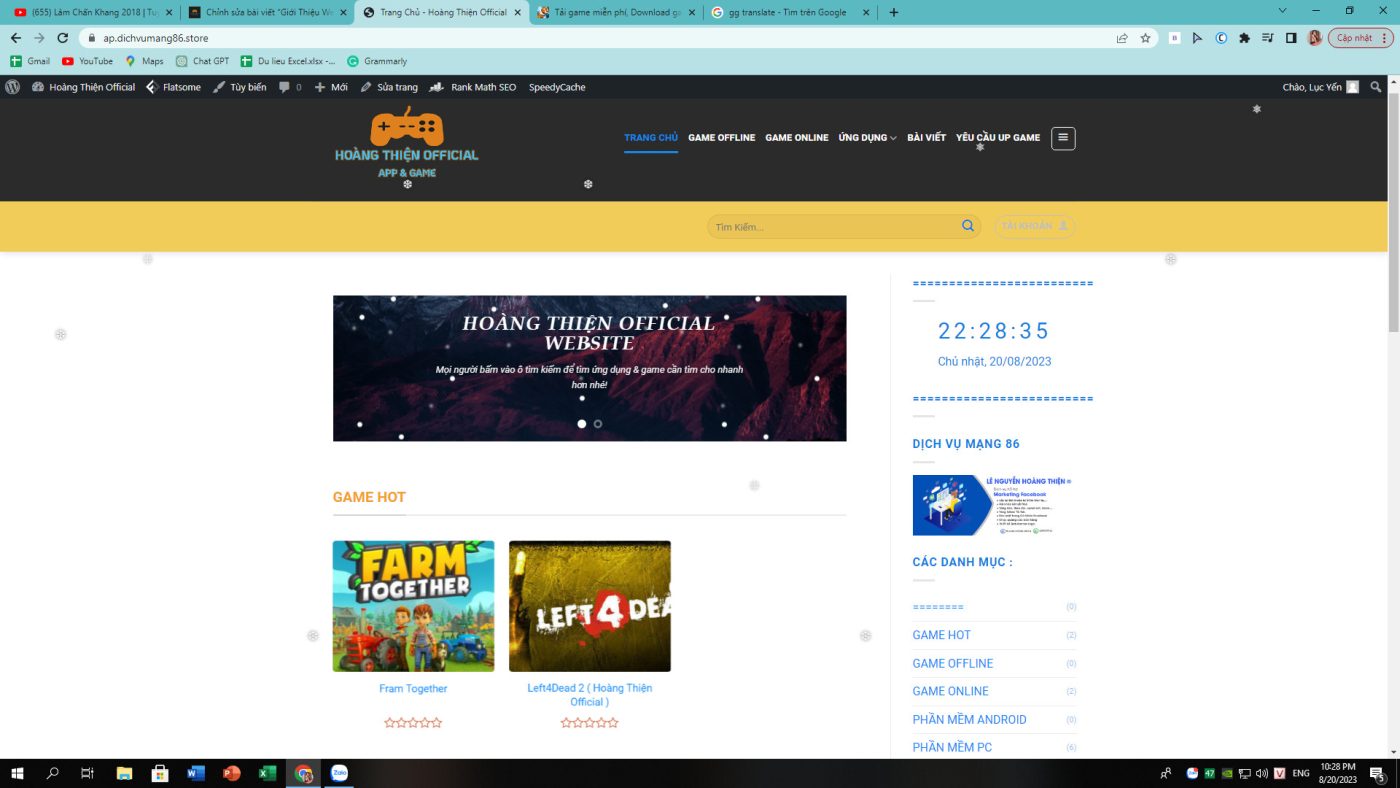Open the Chrome profile avatar

coord(1315,38)
